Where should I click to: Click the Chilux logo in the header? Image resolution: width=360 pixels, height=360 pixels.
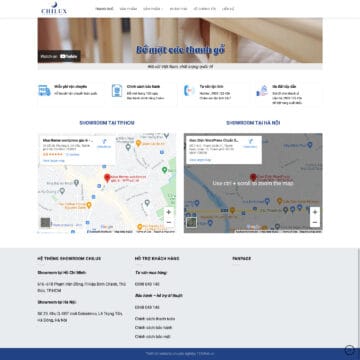[x=54, y=8]
